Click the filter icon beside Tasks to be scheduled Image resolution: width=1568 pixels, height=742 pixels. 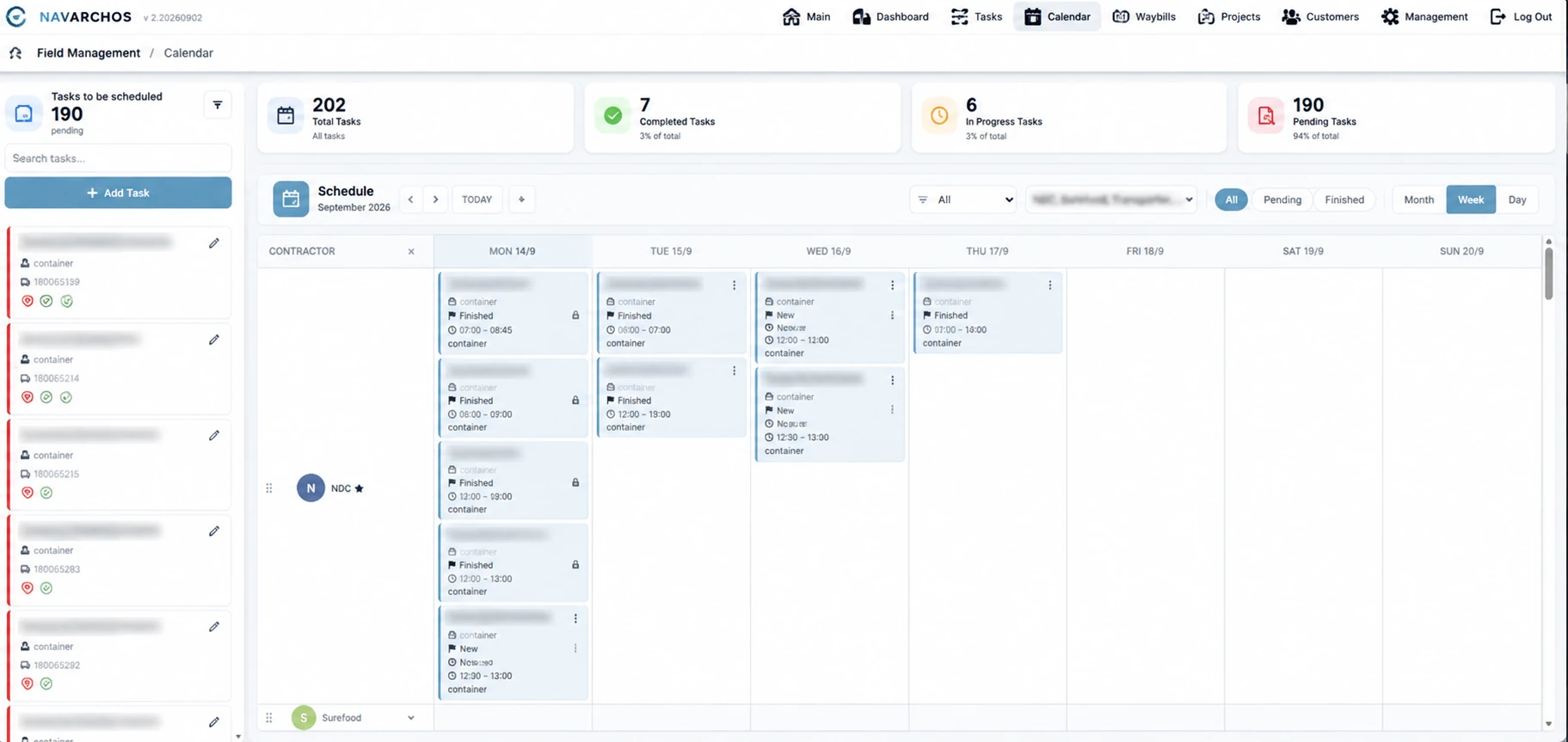click(x=218, y=105)
